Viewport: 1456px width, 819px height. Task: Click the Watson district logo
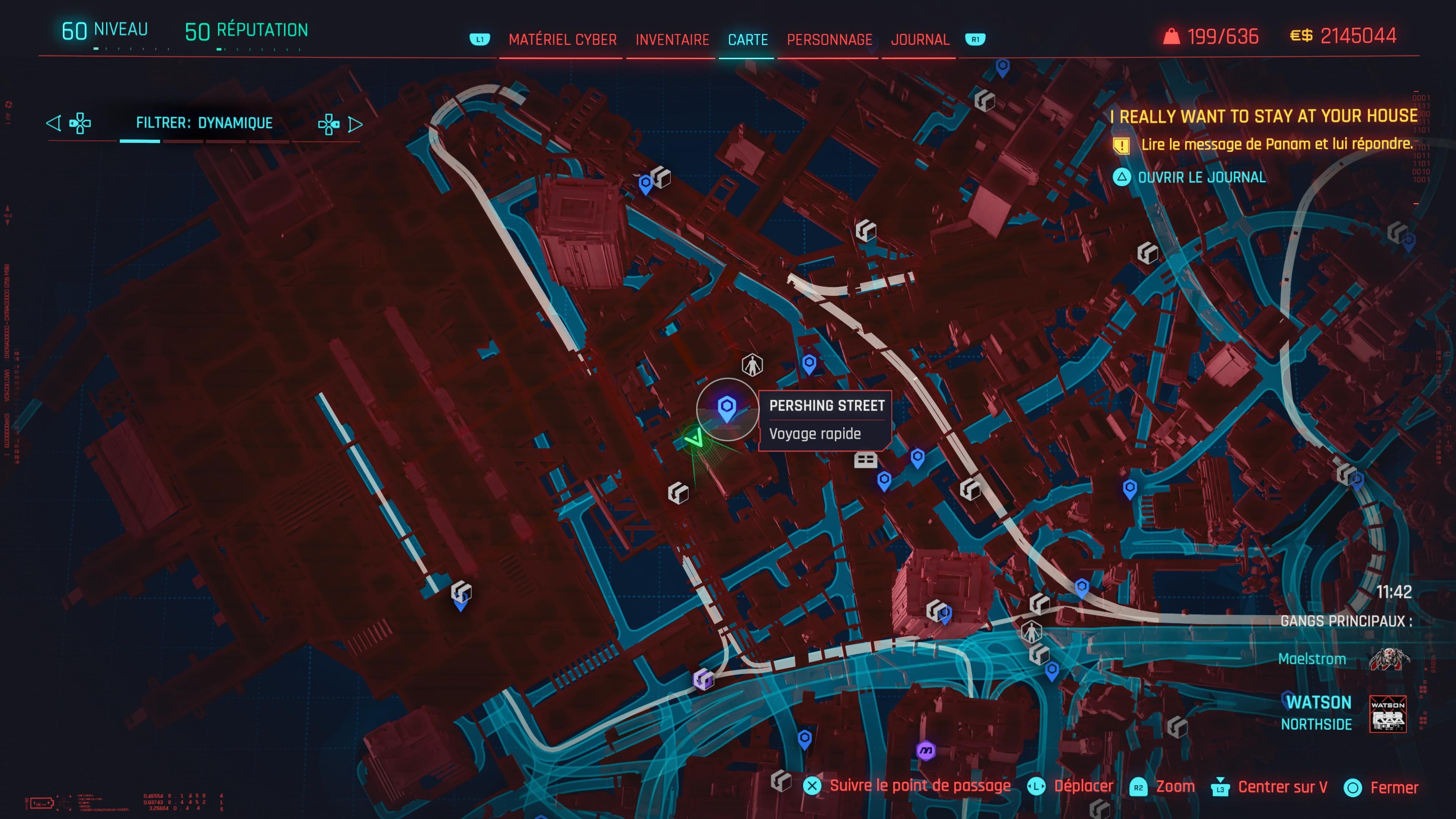point(1388,714)
